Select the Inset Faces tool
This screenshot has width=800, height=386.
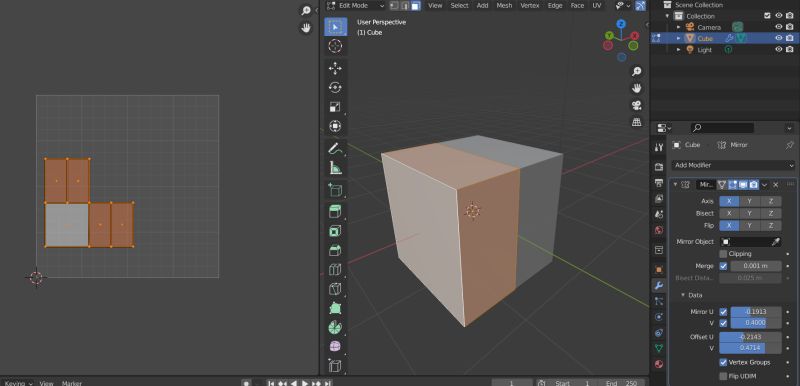[x=335, y=231]
